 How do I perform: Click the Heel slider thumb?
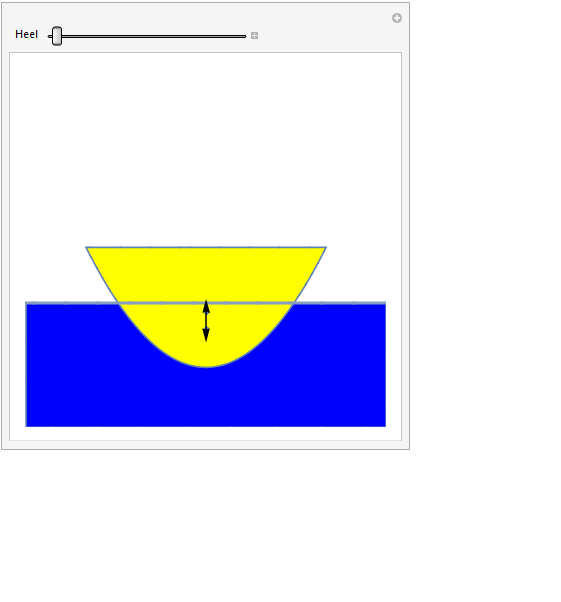57,36
